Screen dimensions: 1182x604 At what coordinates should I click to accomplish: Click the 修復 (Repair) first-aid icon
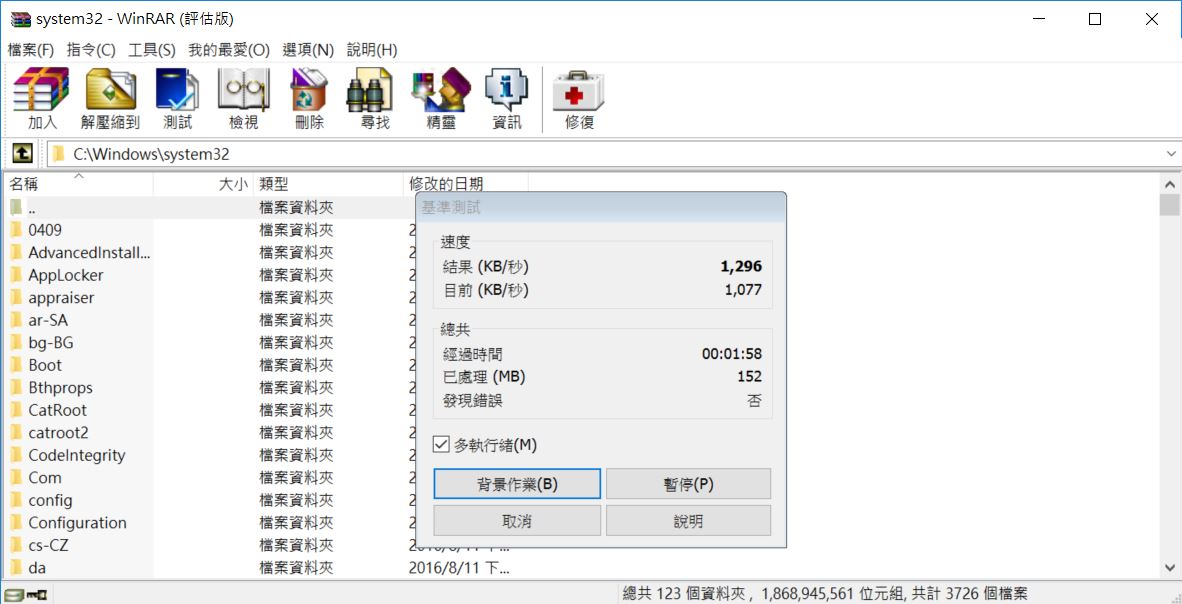(578, 90)
